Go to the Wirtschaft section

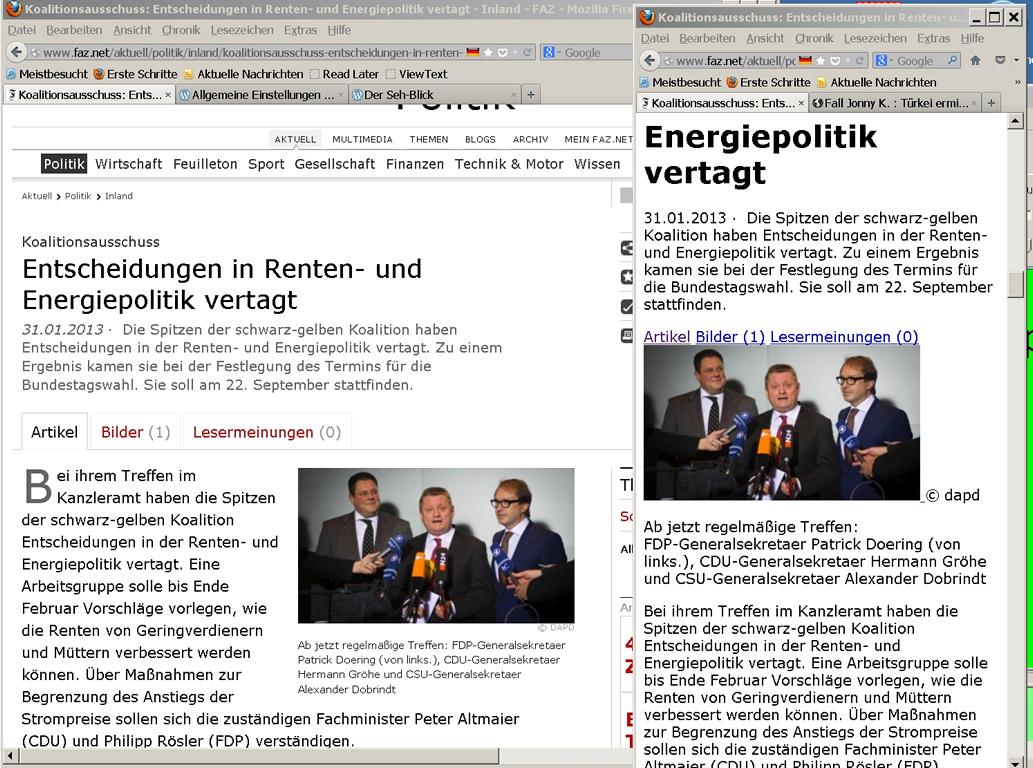128,164
